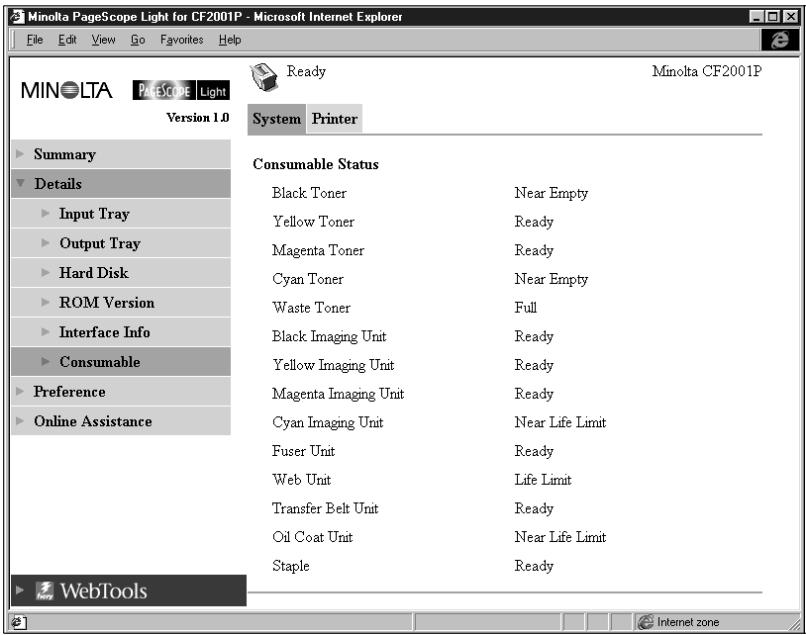Click the arrow beside WebTools
806x635 pixels.
click(x=20, y=590)
